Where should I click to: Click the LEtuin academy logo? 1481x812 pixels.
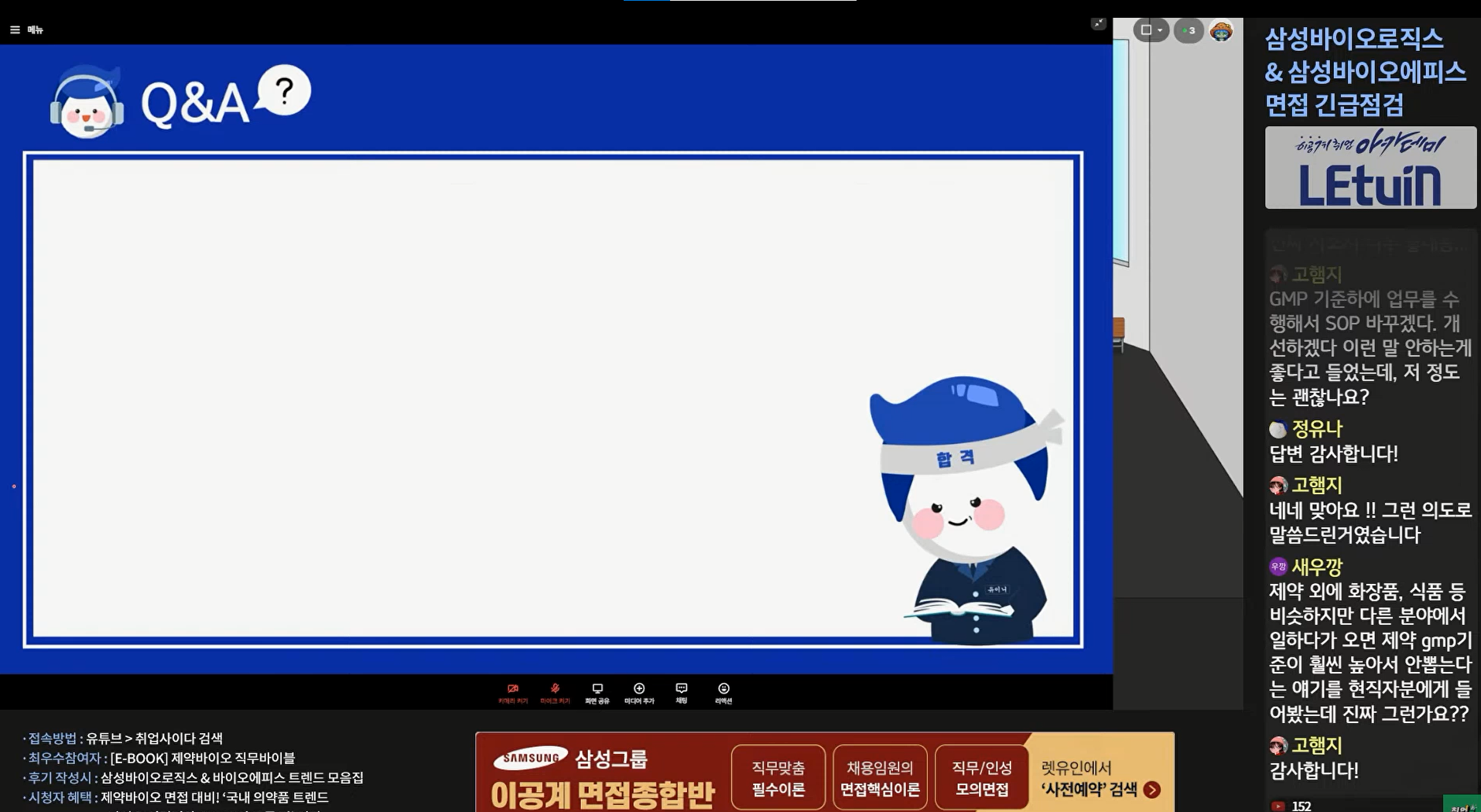(x=1370, y=168)
